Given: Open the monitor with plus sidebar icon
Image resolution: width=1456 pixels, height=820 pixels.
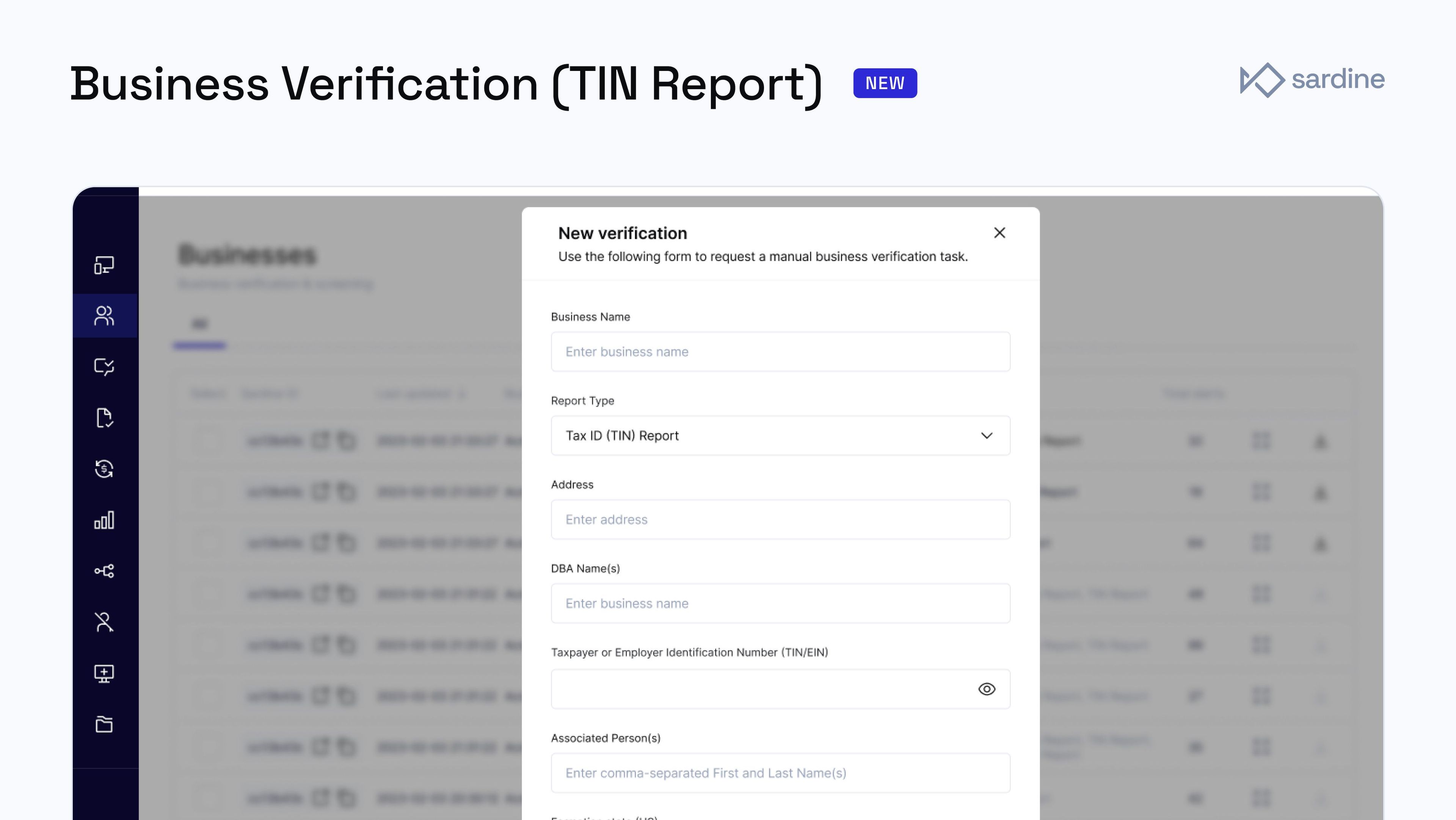Looking at the screenshot, I should [x=104, y=673].
